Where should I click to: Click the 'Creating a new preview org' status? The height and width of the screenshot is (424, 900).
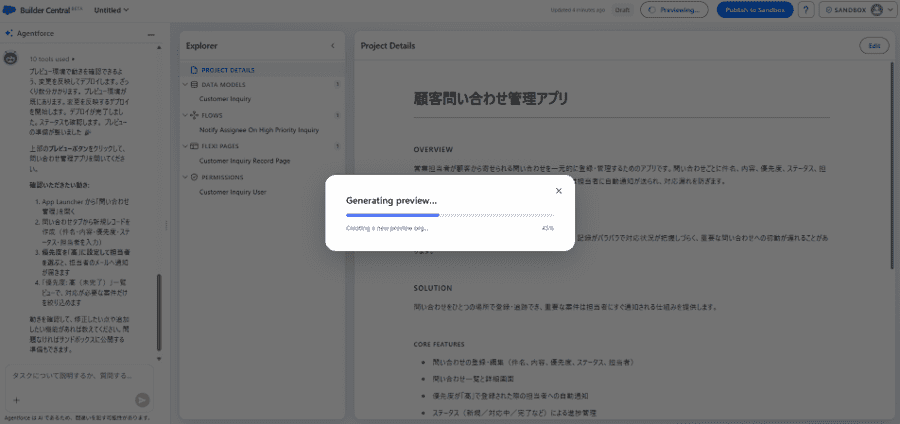click(387, 228)
